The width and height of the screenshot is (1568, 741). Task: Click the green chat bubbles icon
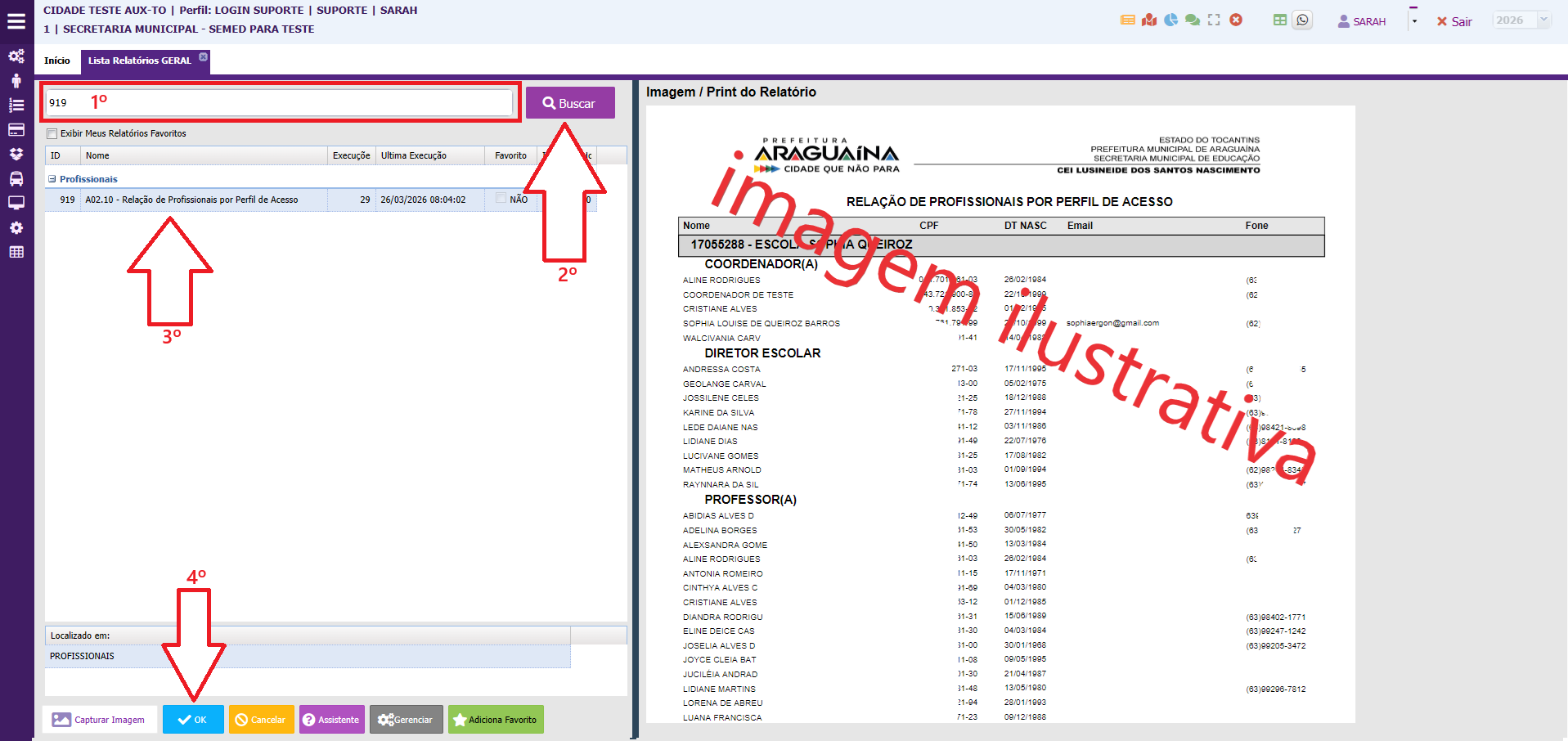point(1192,20)
